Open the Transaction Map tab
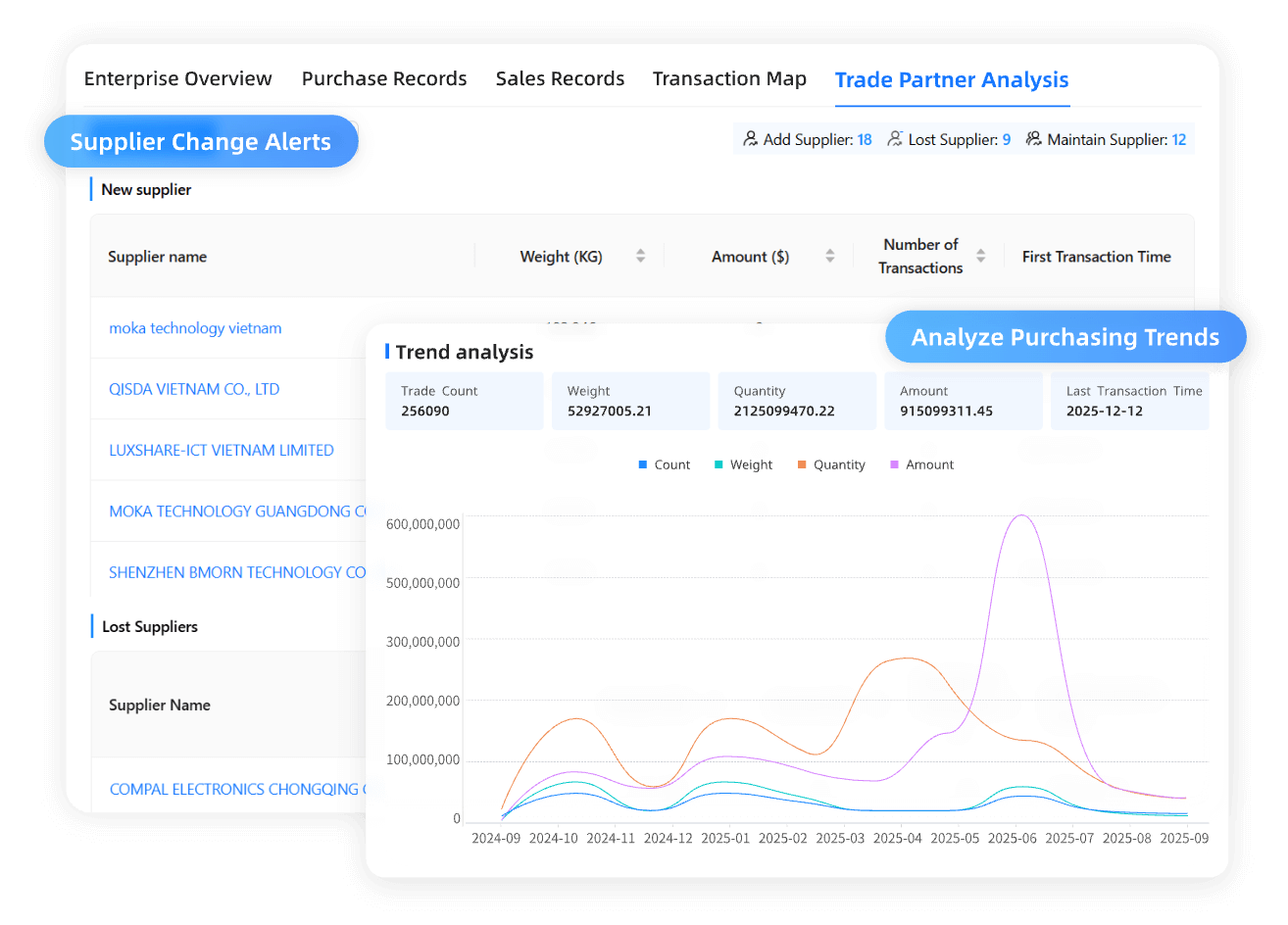 [x=729, y=78]
